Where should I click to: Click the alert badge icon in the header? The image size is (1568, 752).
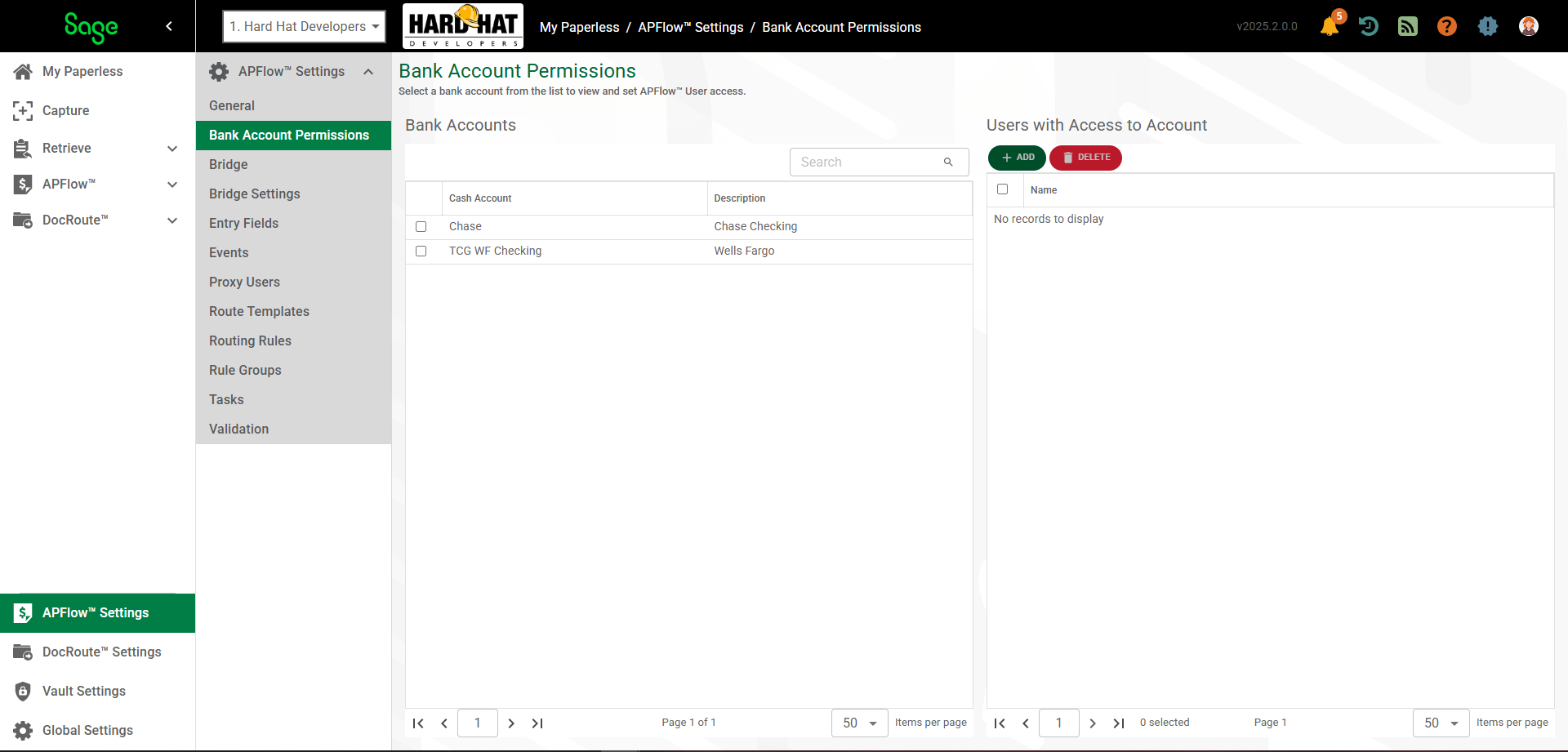click(x=1488, y=26)
